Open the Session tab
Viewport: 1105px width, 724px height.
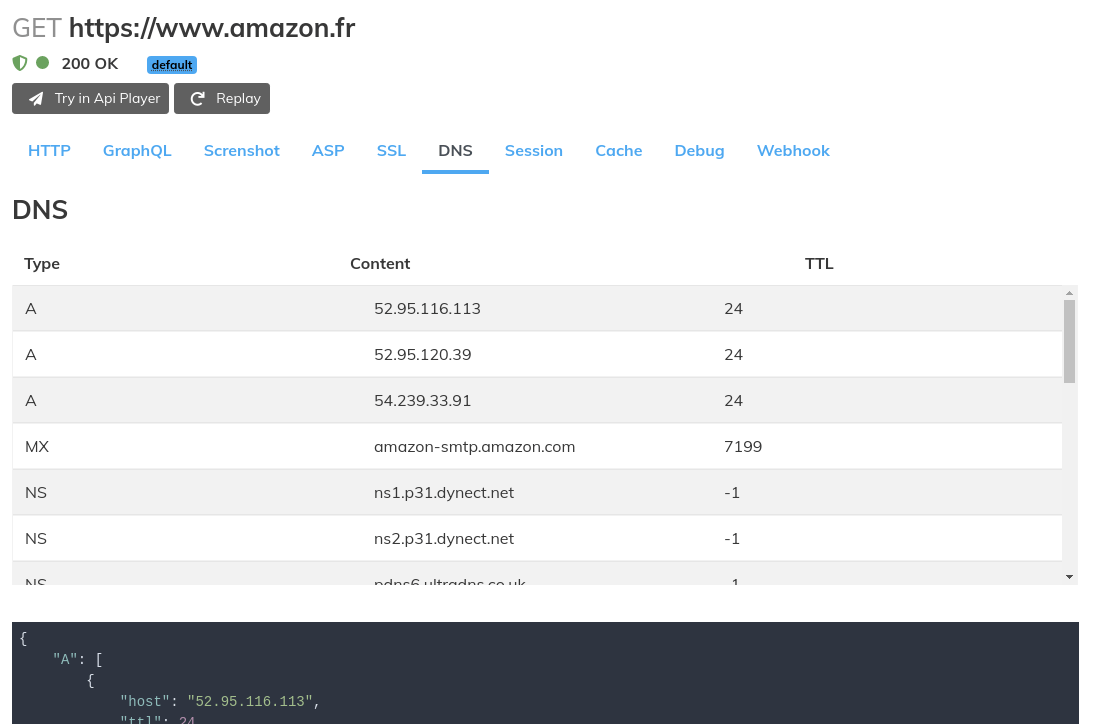[x=533, y=151]
